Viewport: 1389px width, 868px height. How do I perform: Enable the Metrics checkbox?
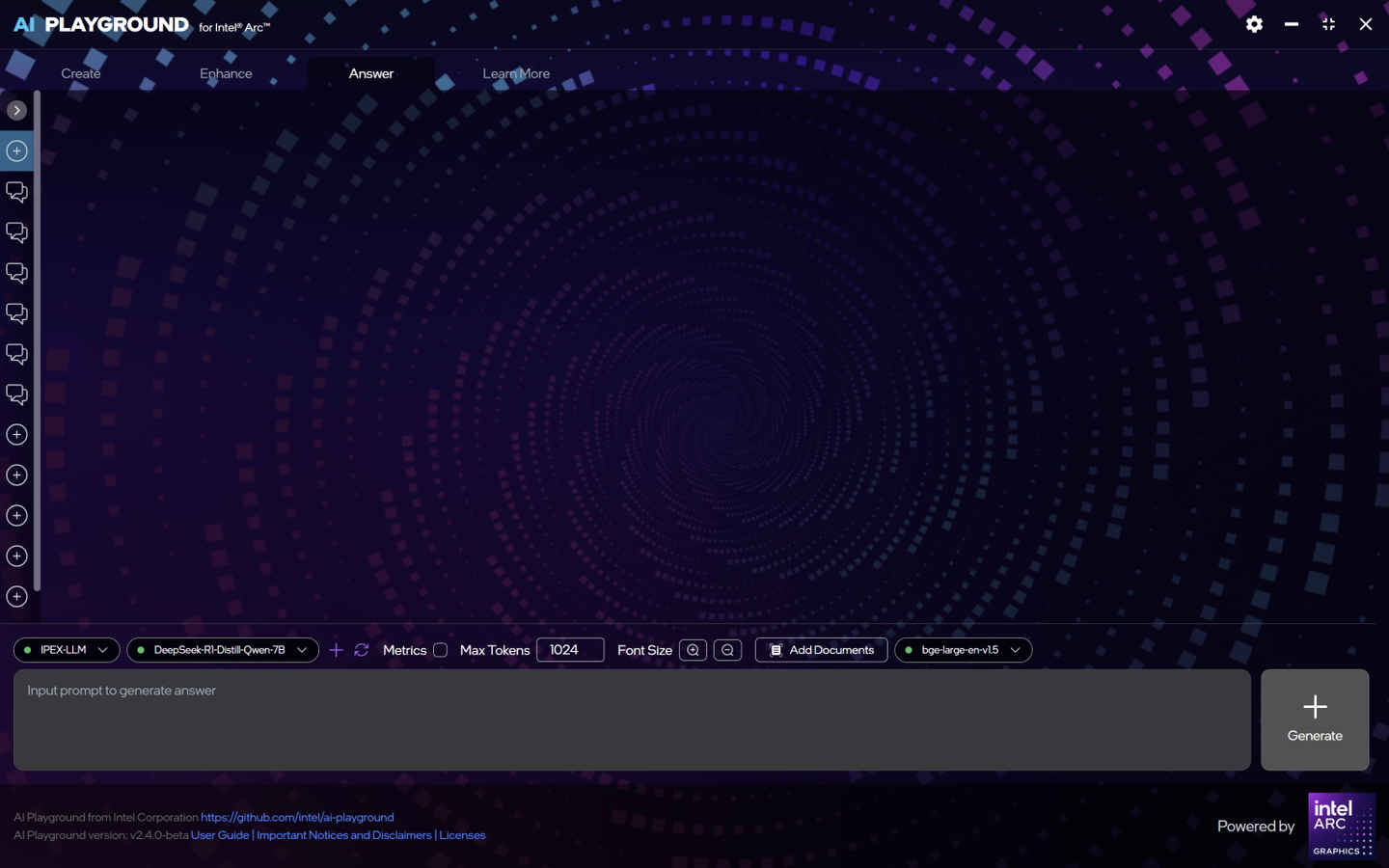pos(440,649)
